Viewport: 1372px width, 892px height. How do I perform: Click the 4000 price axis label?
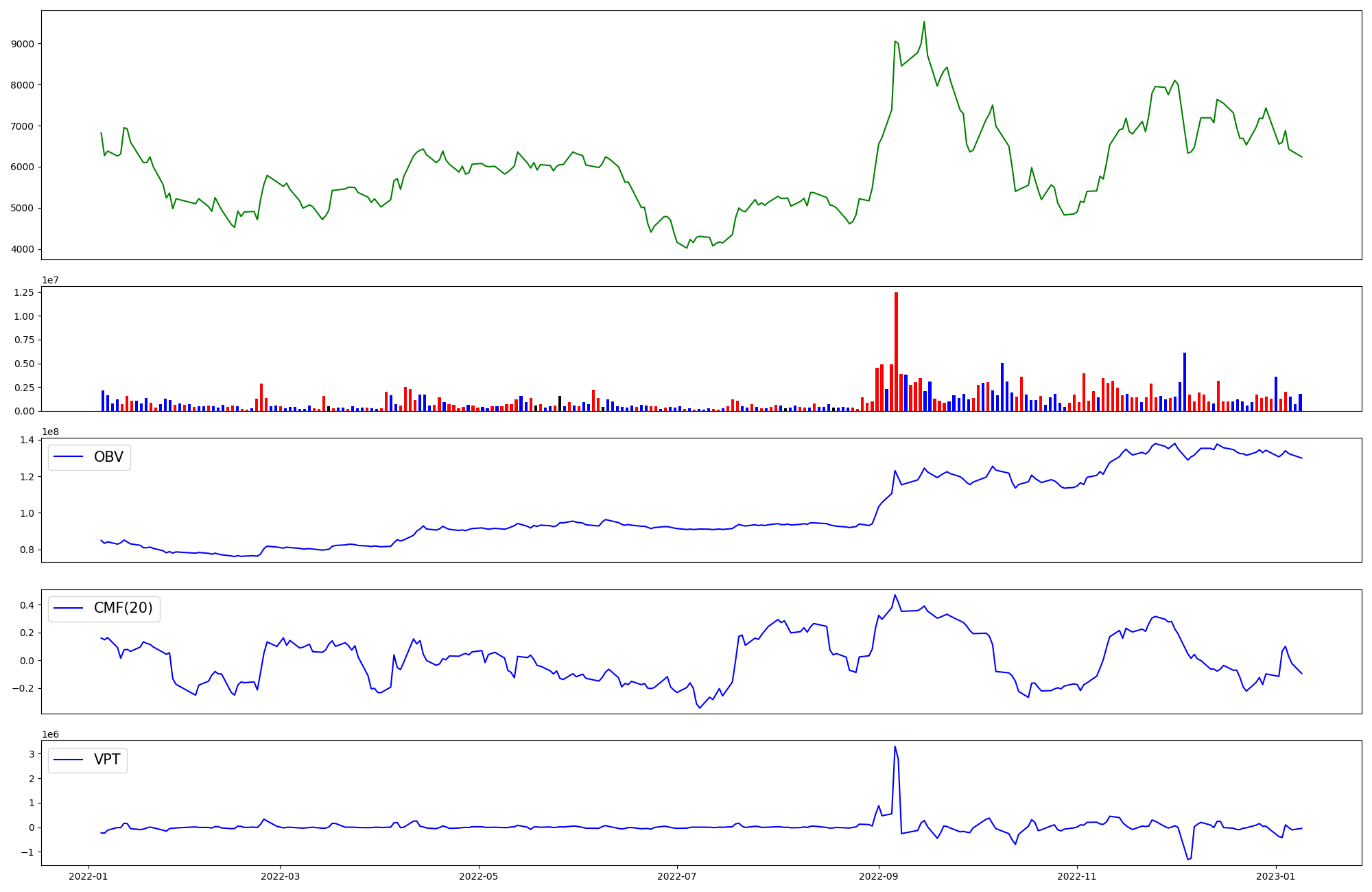(x=23, y=249)
